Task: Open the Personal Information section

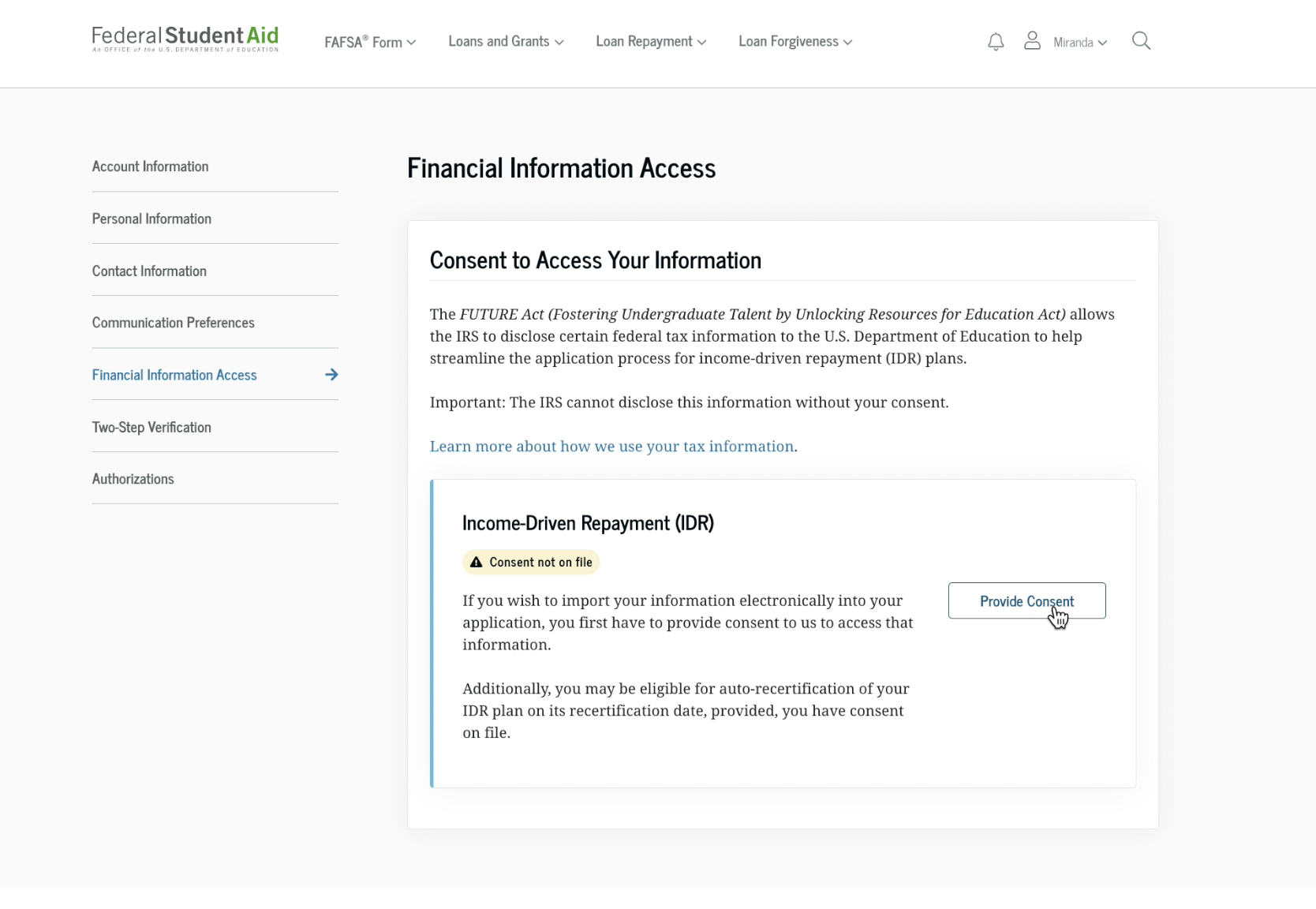Action: coord(151,219)
